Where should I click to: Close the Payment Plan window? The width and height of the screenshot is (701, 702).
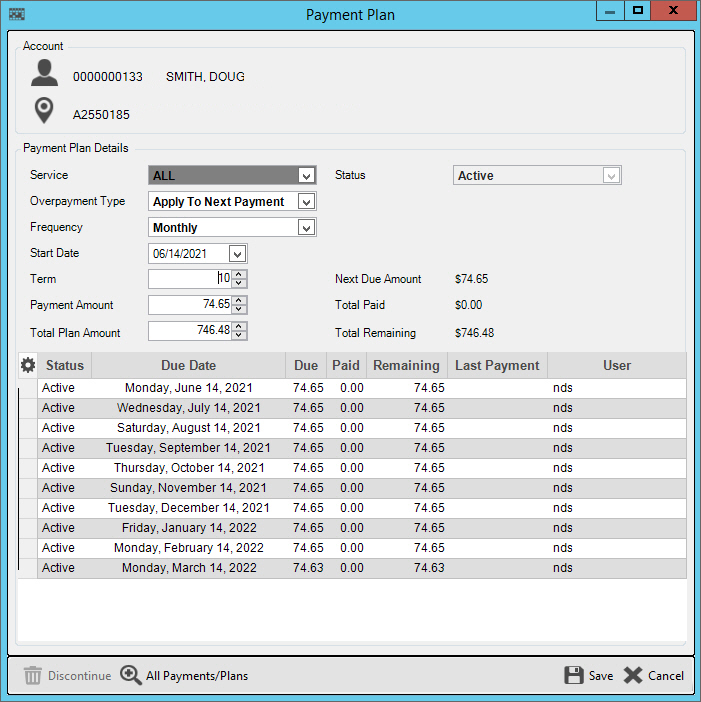click(673, 11)
